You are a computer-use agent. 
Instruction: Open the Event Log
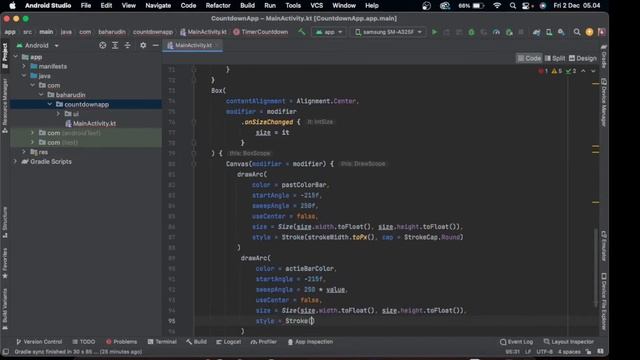[x=516, y=342]
